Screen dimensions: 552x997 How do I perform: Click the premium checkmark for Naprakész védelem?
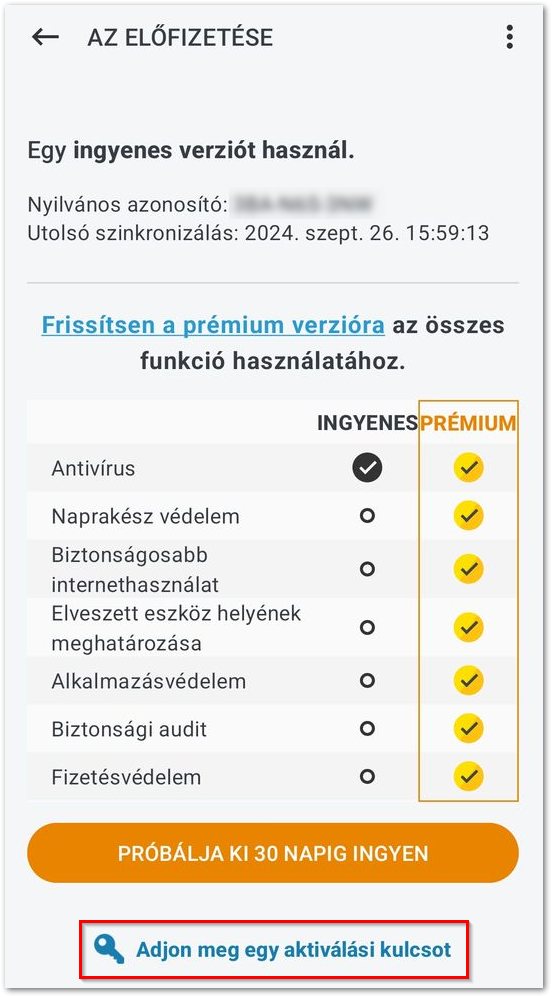[469, 516]
